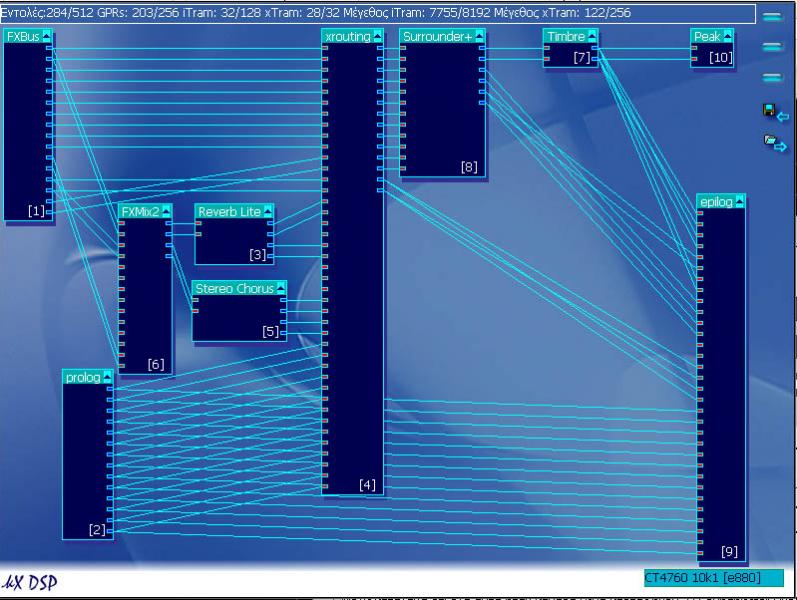Click the [9] label in epilog module
This screenshot has height=600, width=797.
(x=729, y=551)
